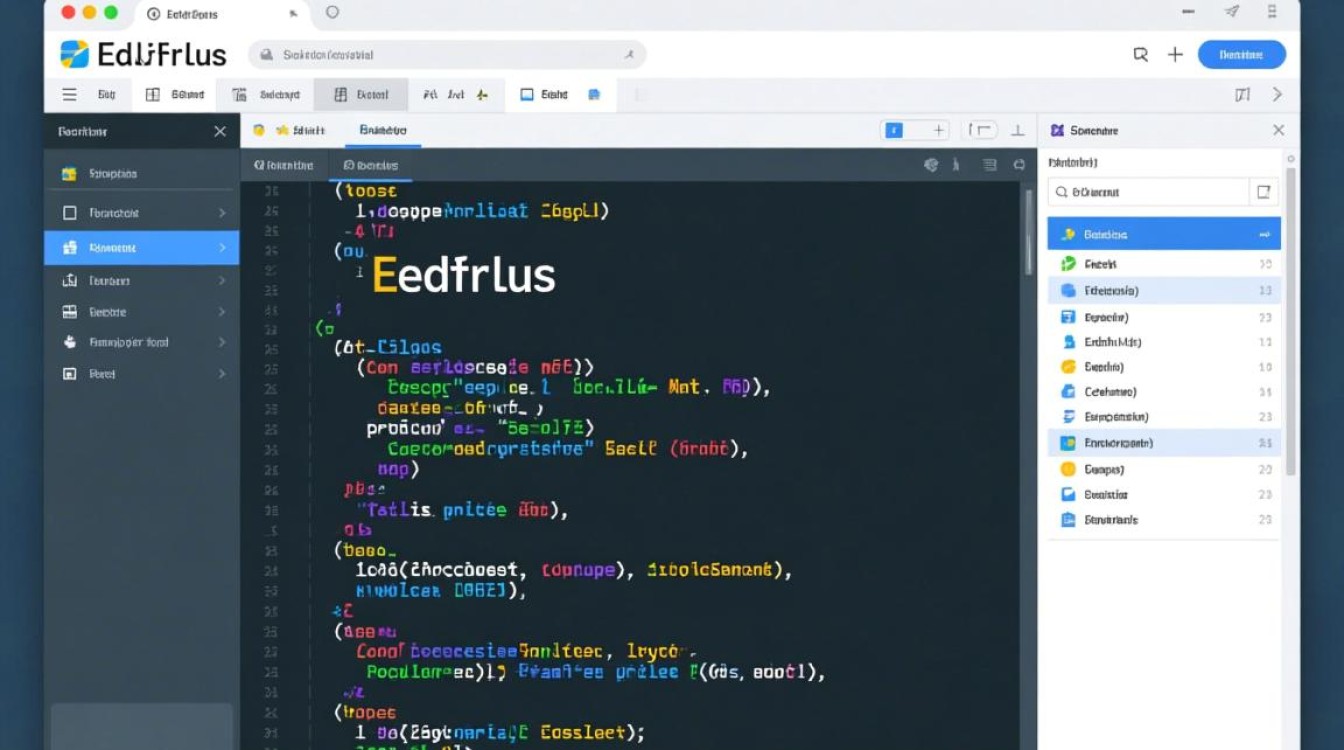This screenshot has width=1344, height=750.
Task: Click the refresh icon above the code editor
Action: (1019, 165)
